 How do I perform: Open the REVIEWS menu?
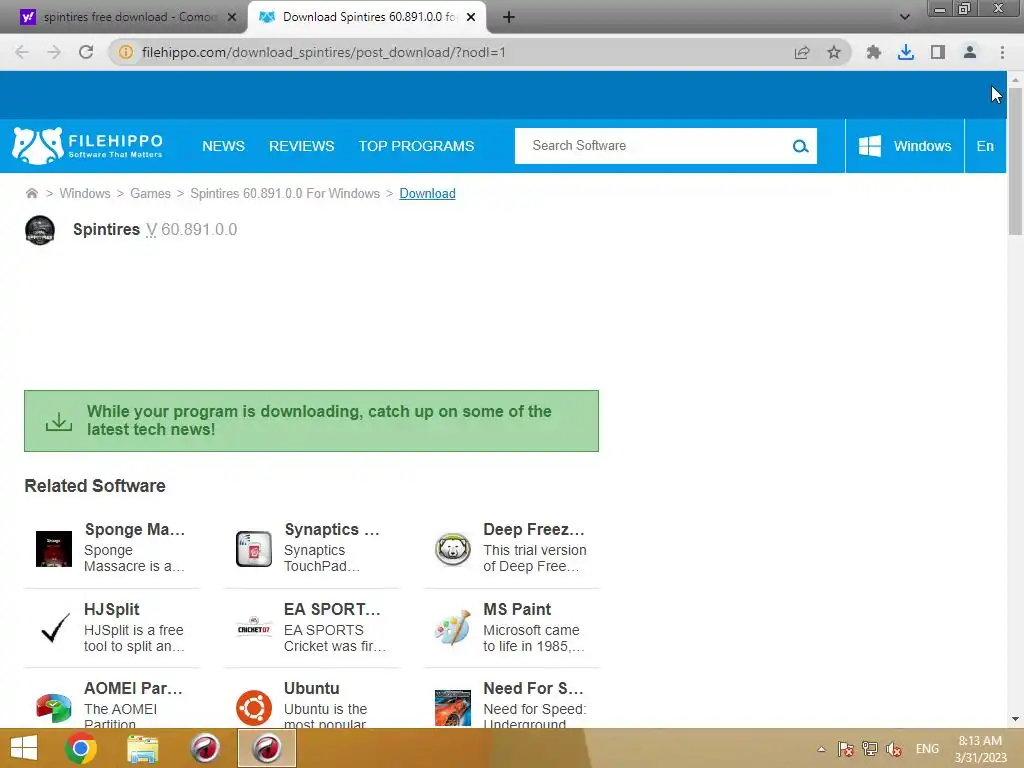pyautogui.click(x=302, y=146)
